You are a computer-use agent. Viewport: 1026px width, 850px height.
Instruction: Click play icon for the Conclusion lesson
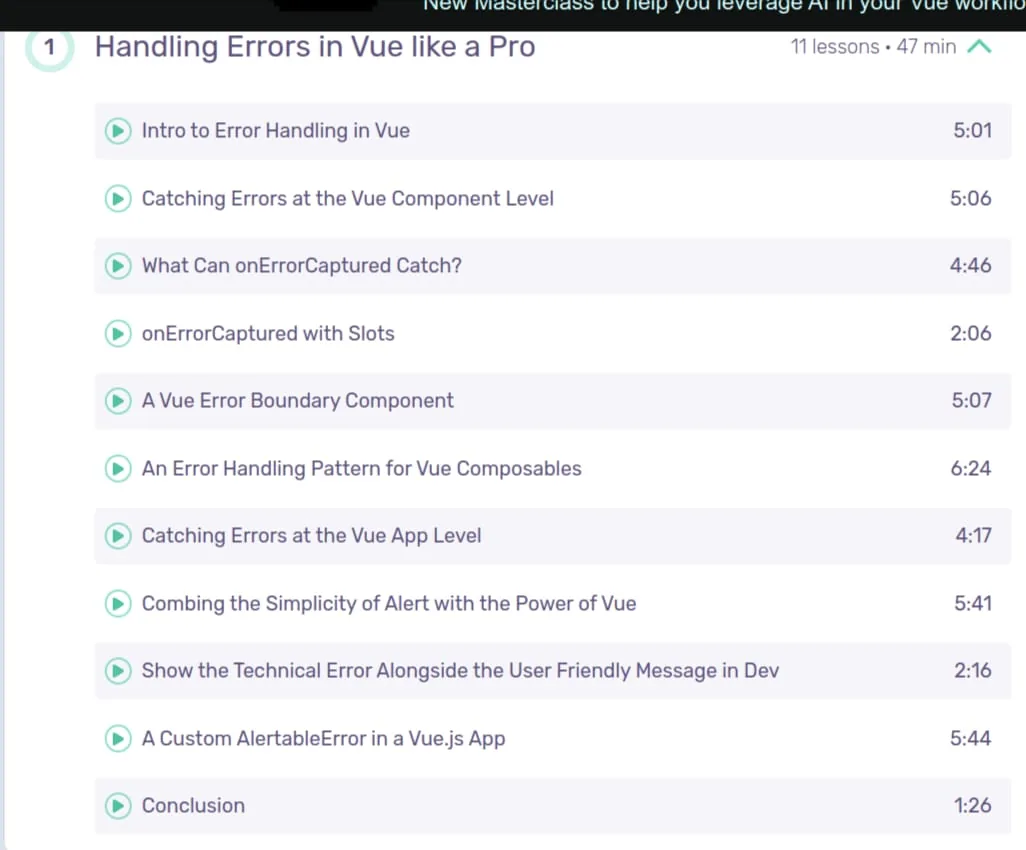coord(118,806)
